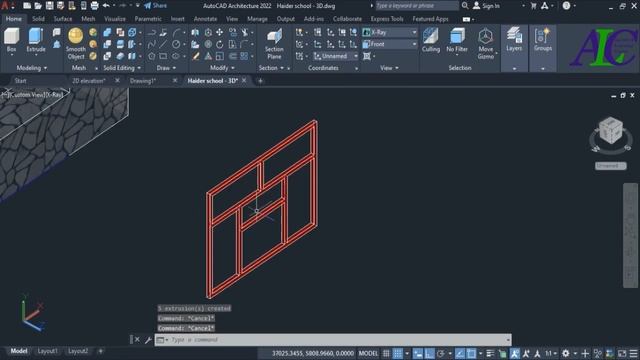Click the keyword search field
The width and height of the screenshot is (640, 360).
pos(416,6)
